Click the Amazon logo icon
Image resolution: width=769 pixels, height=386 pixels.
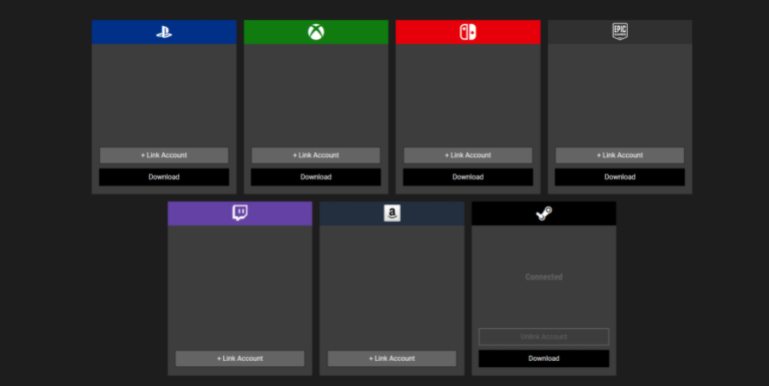click(392, 213)
